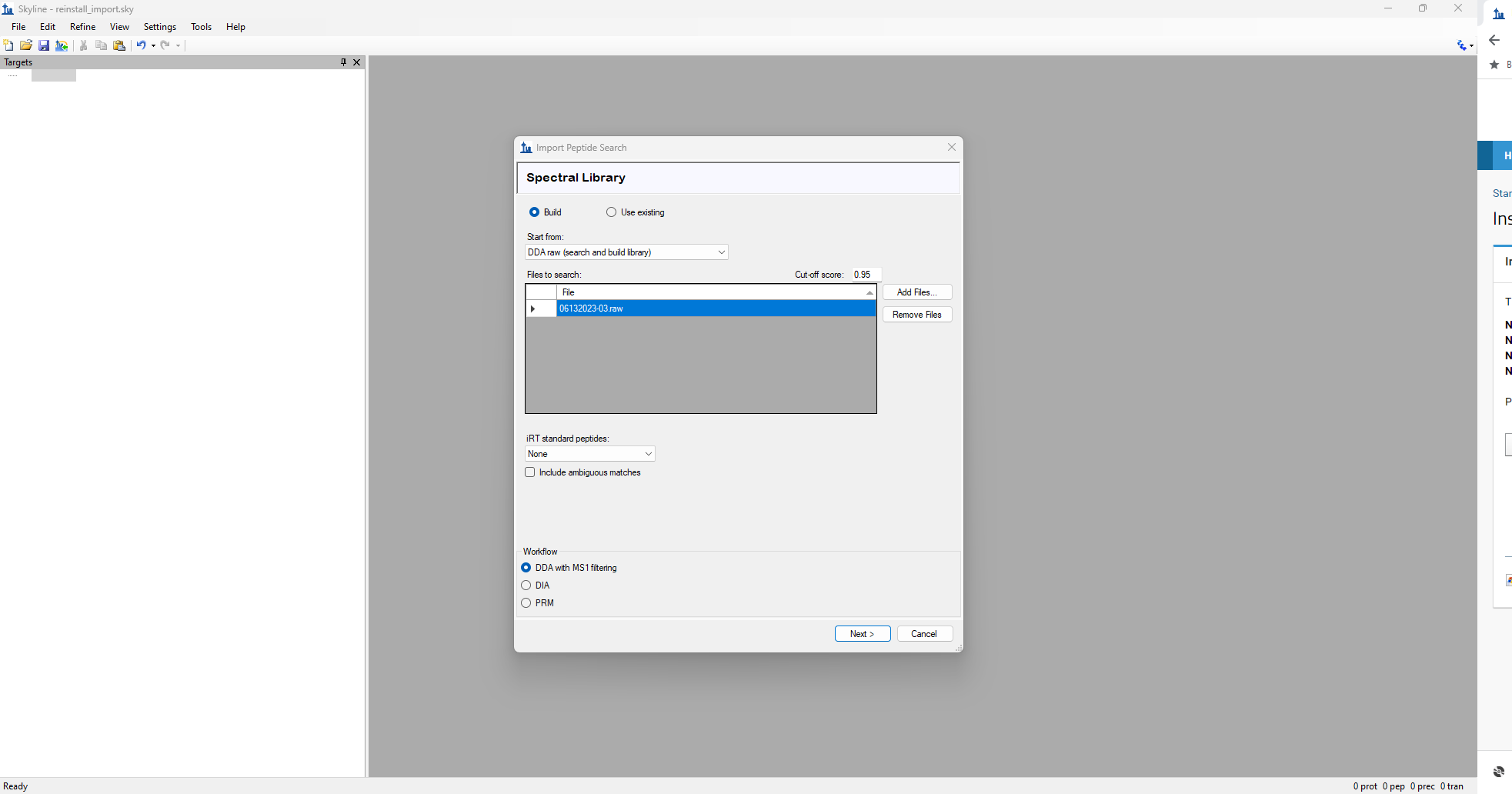Select the Use existing radio button

[611, 212]
